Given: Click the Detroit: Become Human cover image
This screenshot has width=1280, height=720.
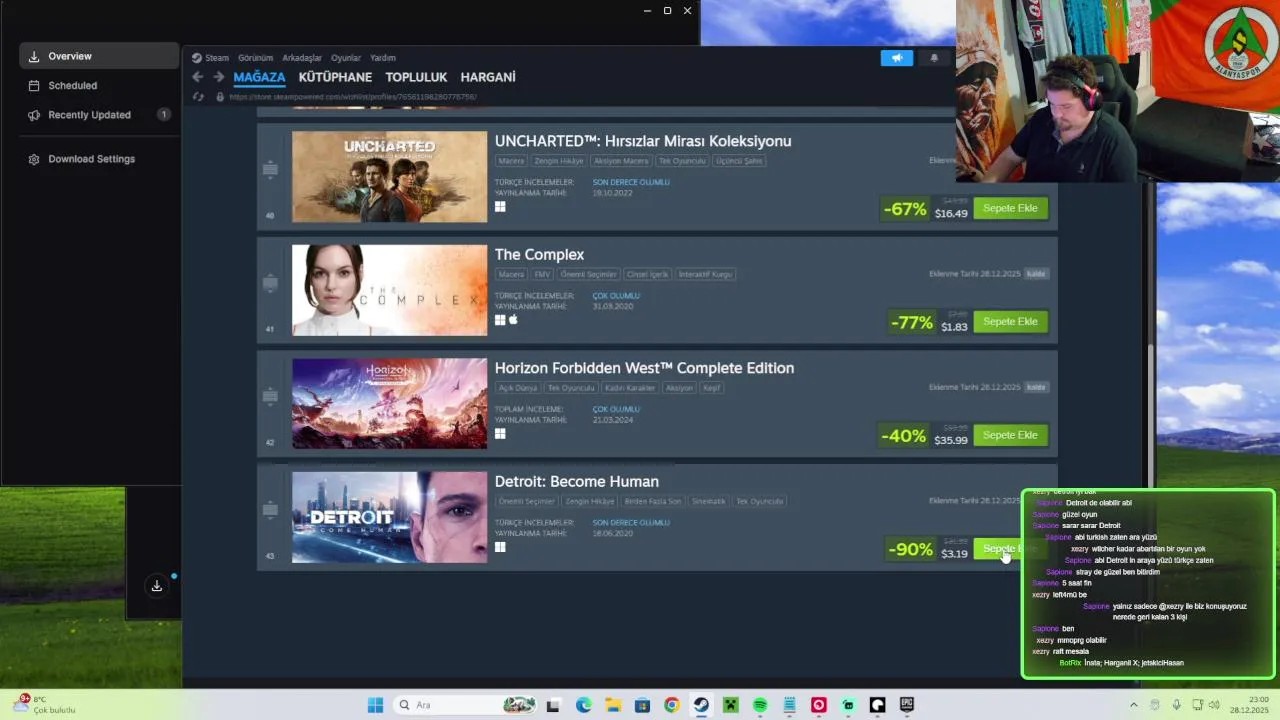Looking at the screenshot, I should tap(389, 517).
